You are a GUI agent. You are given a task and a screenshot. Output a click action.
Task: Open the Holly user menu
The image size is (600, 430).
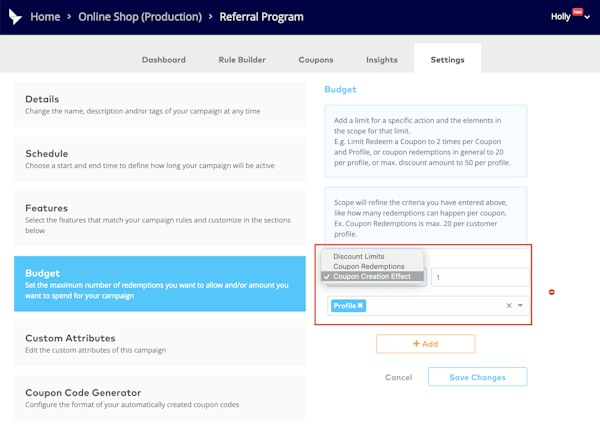(570, 17)
